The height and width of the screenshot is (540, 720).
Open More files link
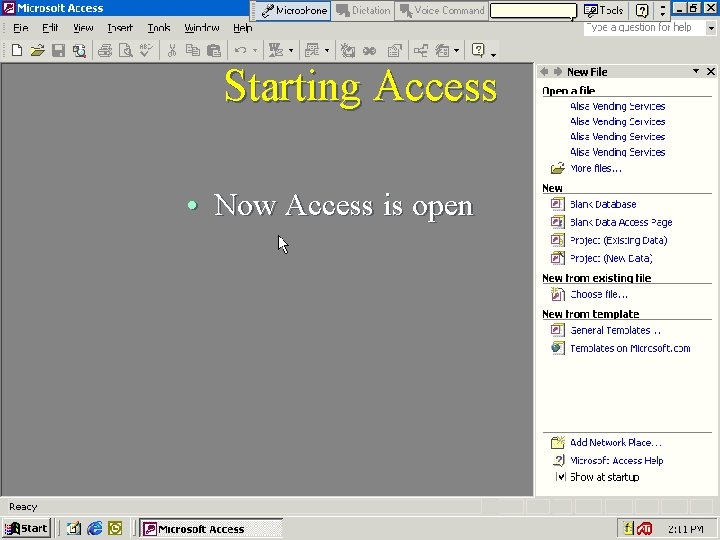pyautogui.click(x=596, y=169)
